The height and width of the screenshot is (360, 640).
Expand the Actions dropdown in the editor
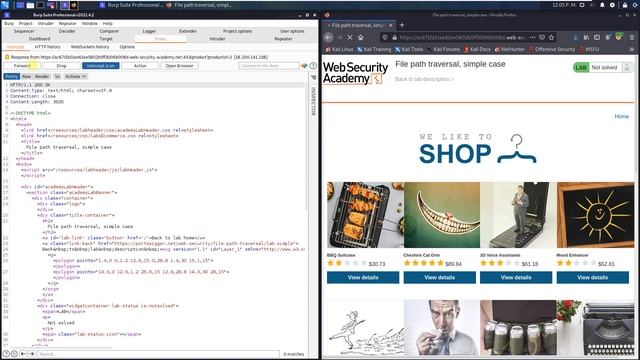76,76
